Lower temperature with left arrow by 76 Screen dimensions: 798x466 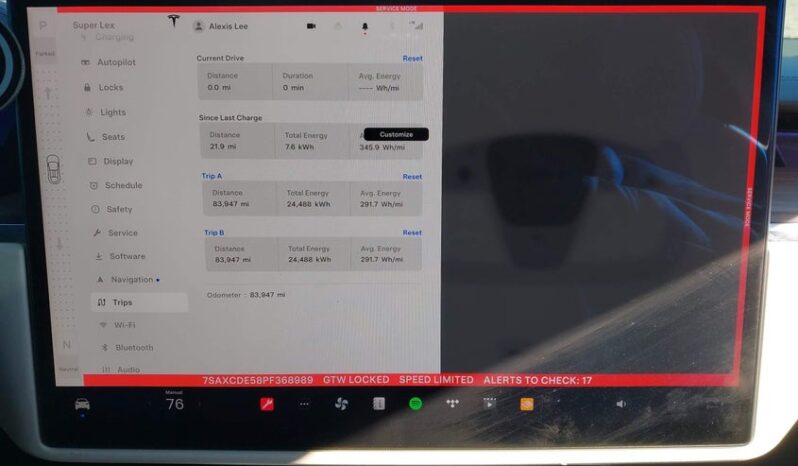coord(149,404)
